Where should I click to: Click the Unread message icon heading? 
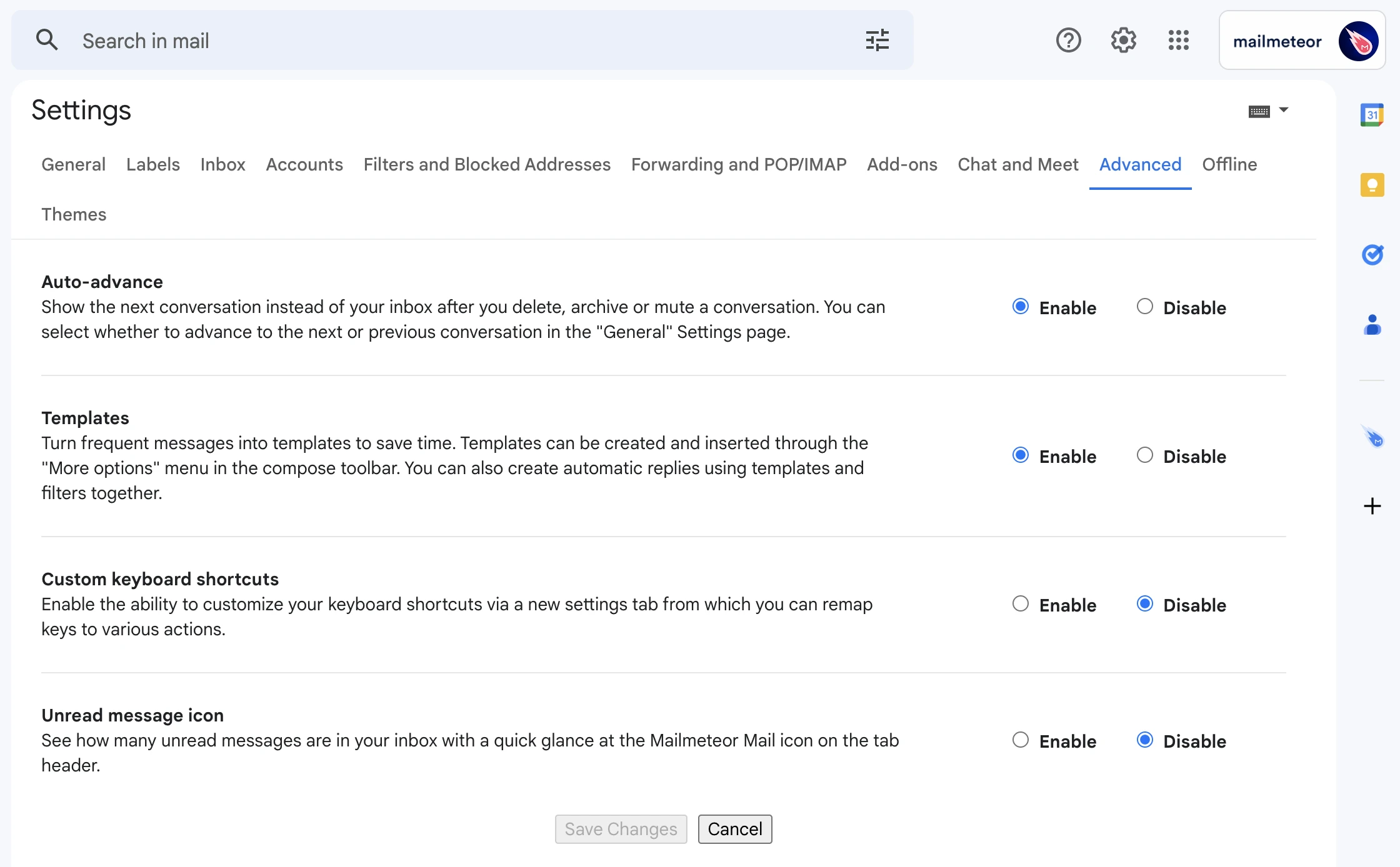pos(132,715)
